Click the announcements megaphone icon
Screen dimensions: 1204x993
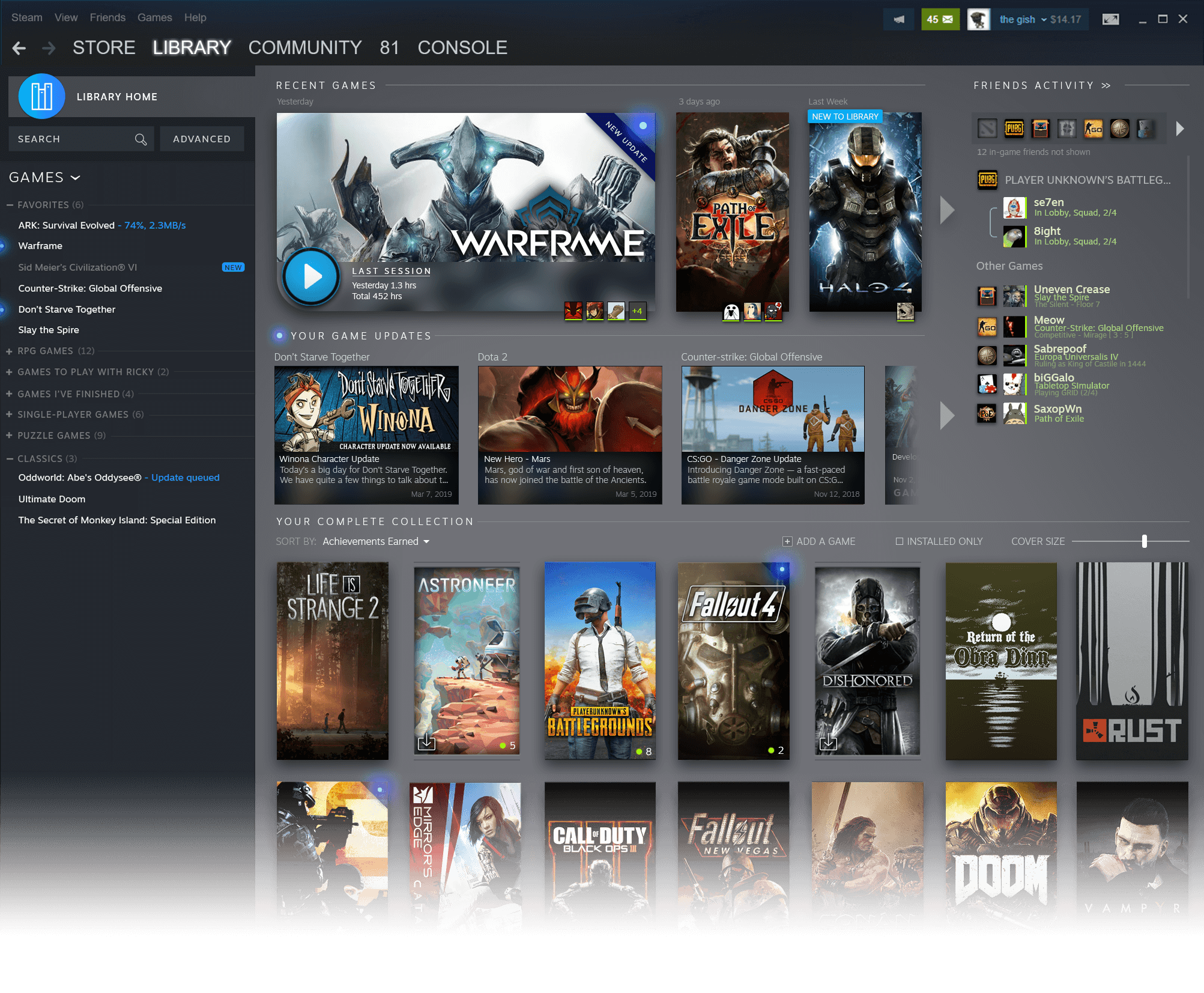(x=898, y=19)
